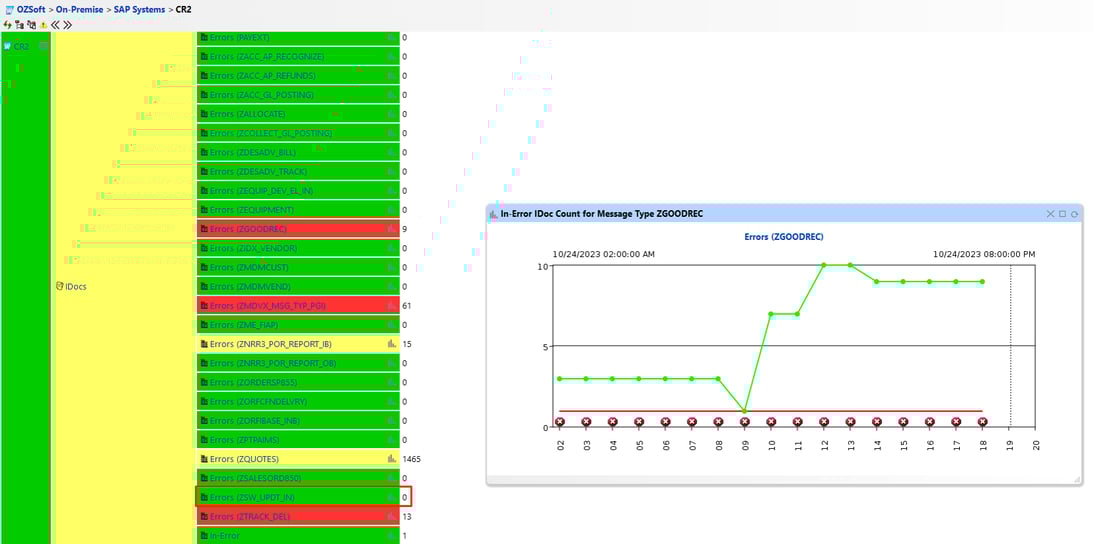Click the green data point at hour 10
This screenshot has width=1094, height=544.
click(x=771, y=314)
